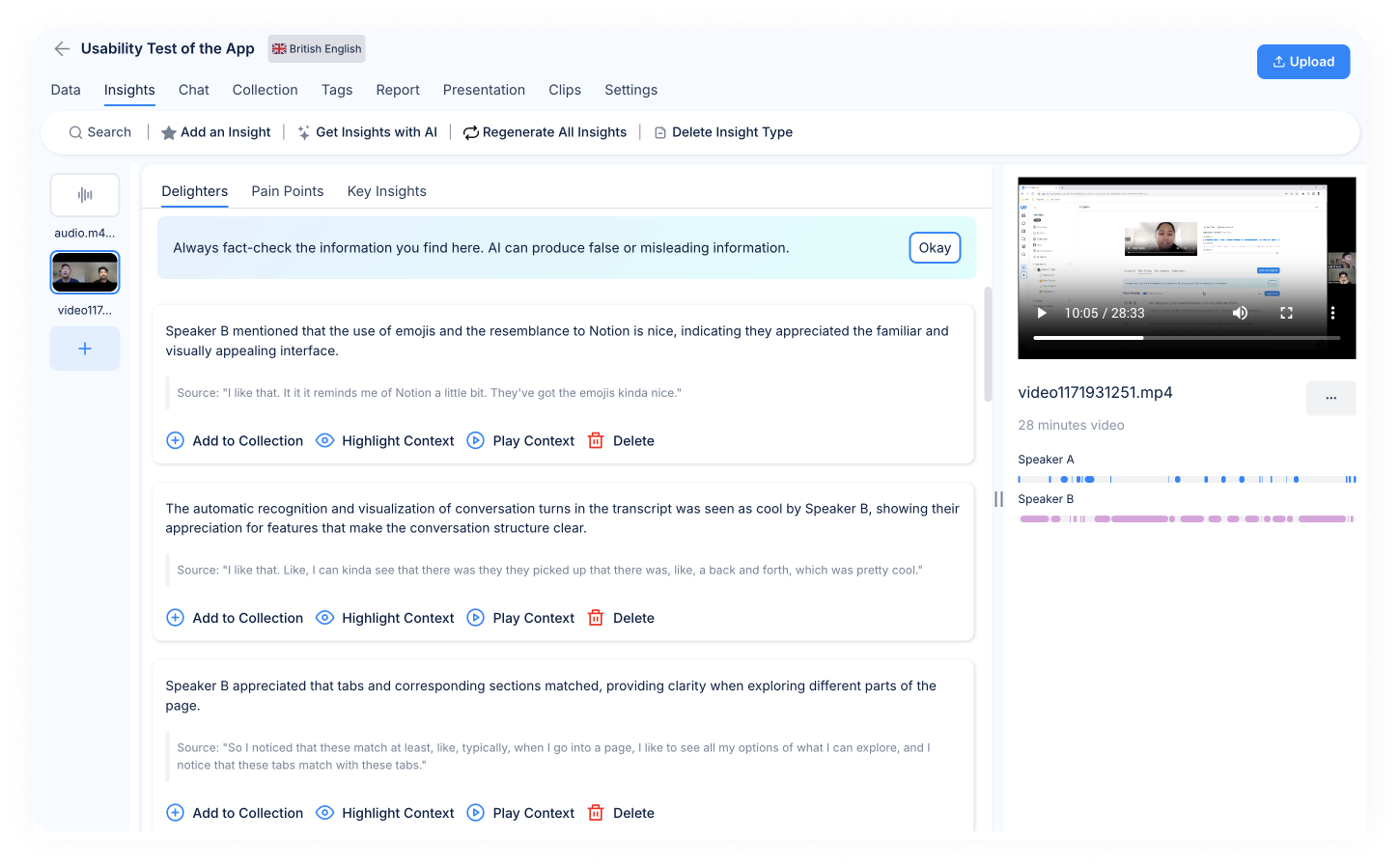Enter fullscreen mode on the video player
This screenshot has height=868, width=1400.
pos(1286,313)
